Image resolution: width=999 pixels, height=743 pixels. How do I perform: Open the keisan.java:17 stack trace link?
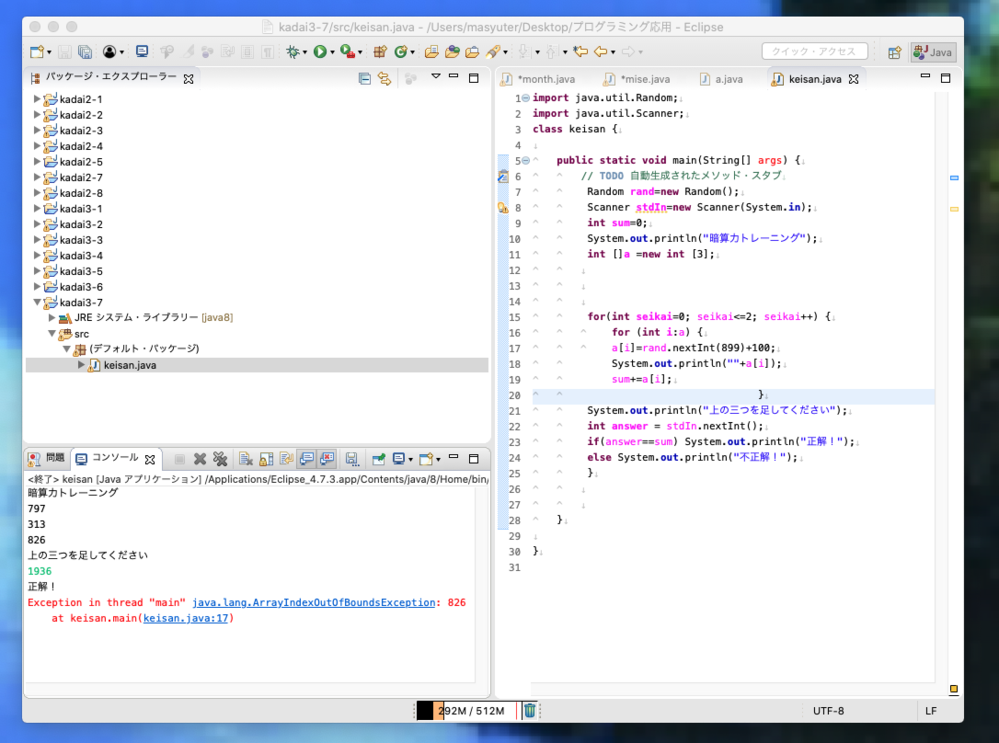pyautogui.click(x=187, y=618)
